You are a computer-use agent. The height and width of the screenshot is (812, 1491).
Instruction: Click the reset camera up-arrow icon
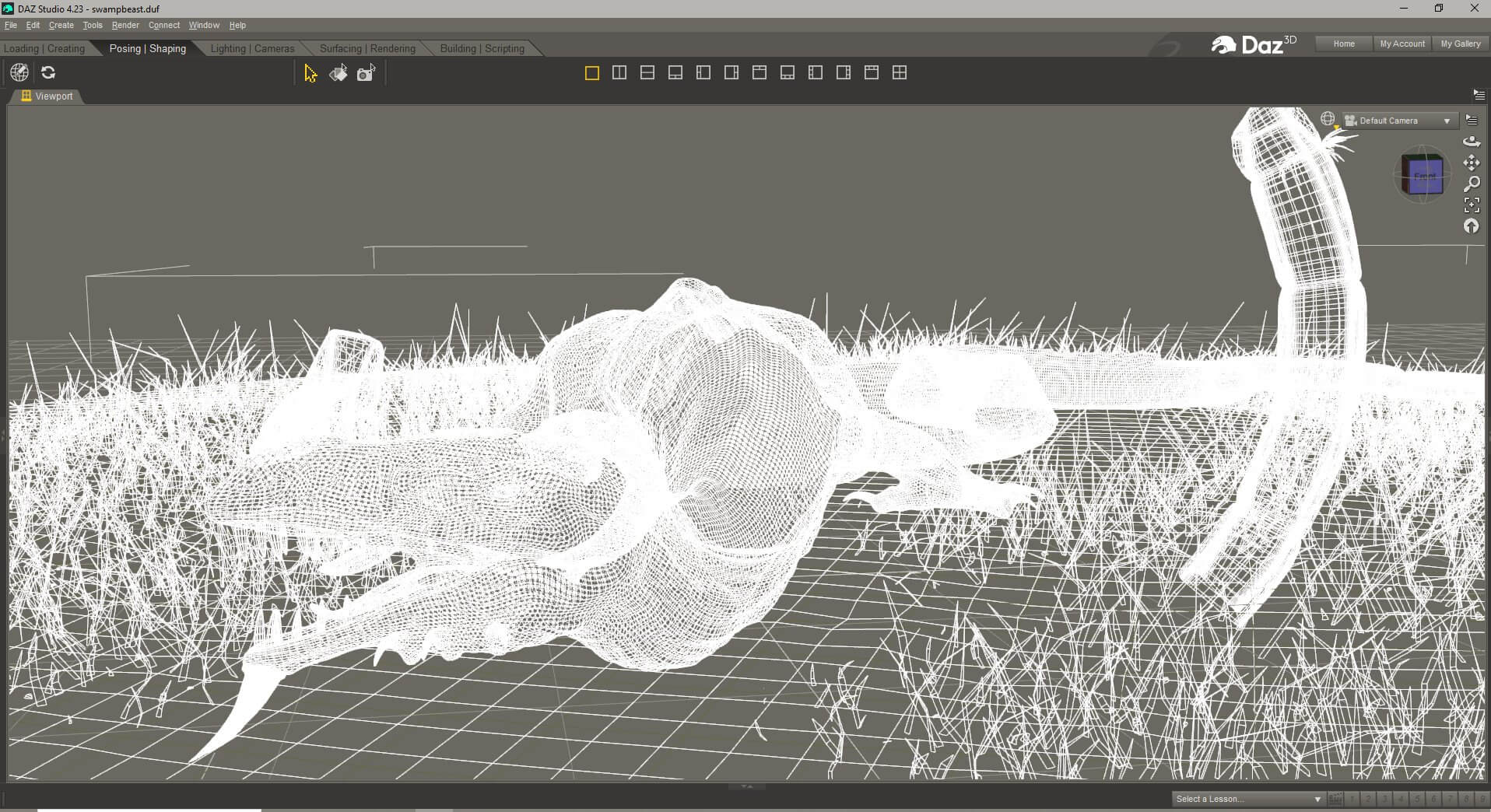(x=1472, y=226)
